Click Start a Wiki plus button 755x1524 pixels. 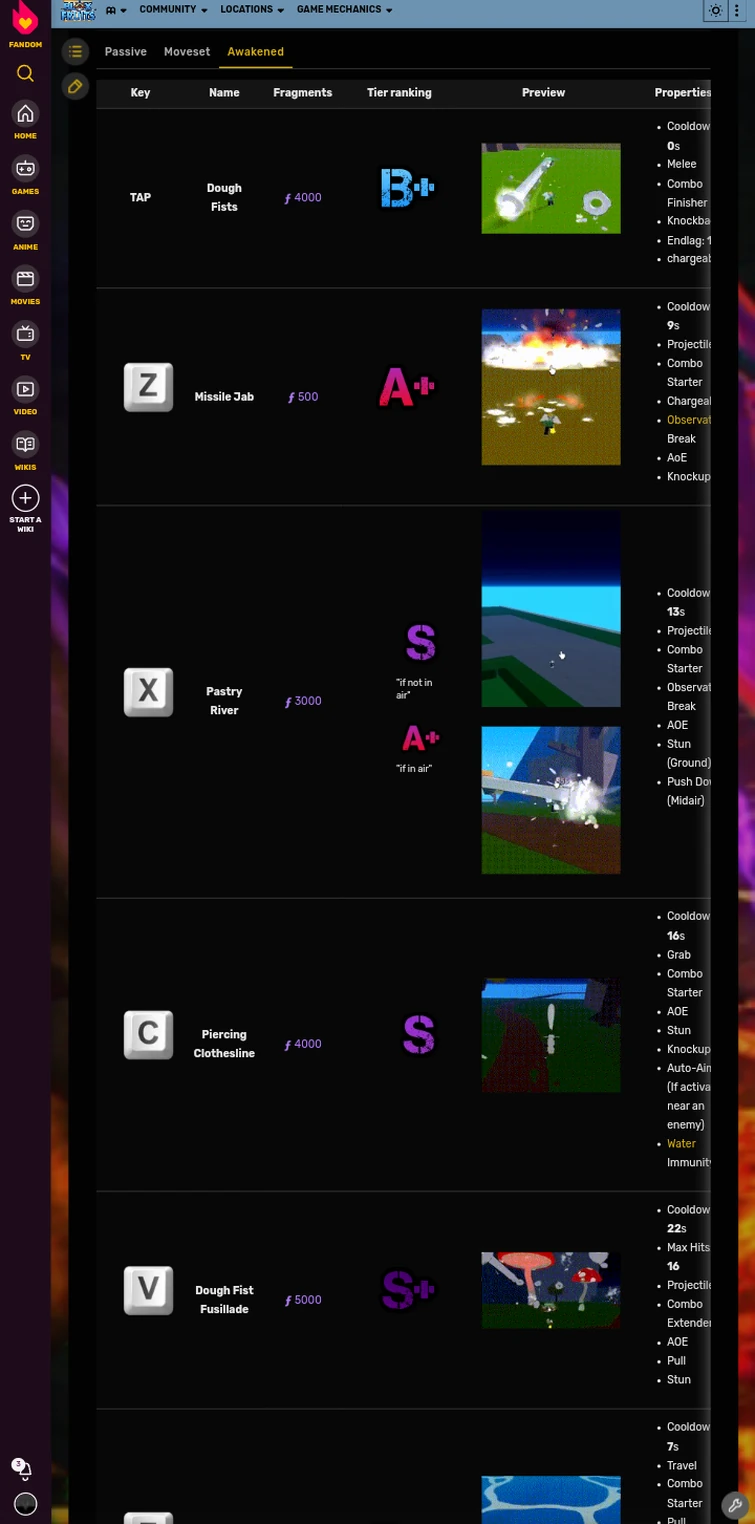[25, 498]
